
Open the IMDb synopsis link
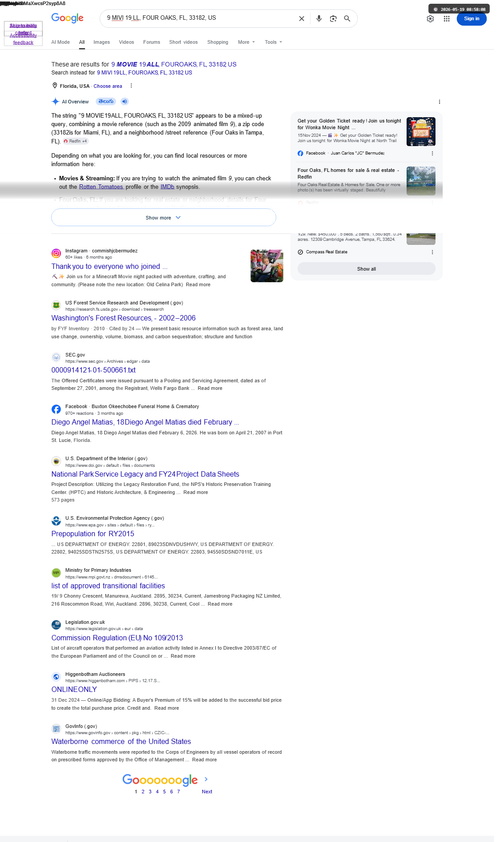tap(167, 187)
